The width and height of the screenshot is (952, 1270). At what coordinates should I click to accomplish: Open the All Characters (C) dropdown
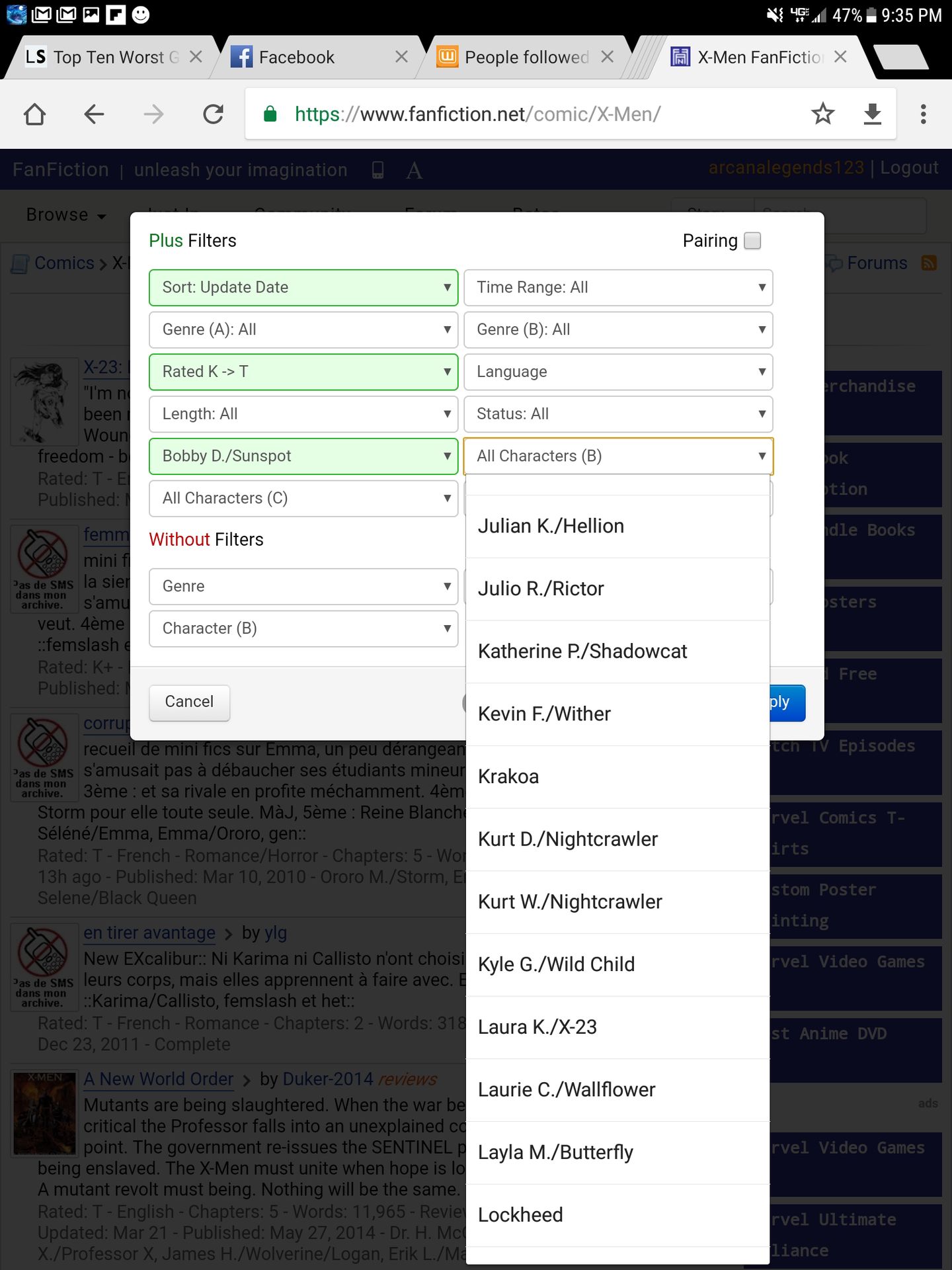coord(303,498)
